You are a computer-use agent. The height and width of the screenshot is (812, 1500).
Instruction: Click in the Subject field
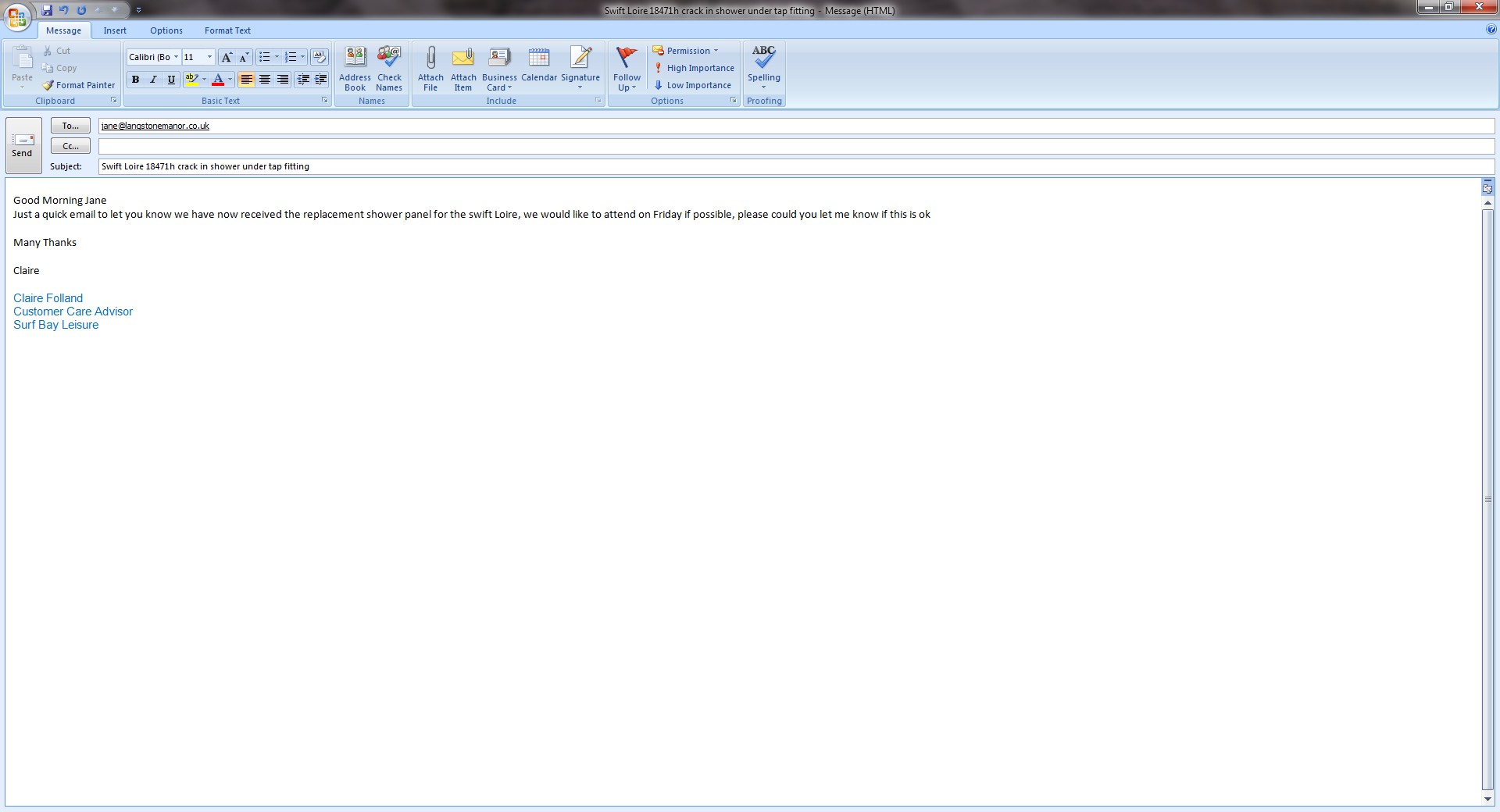[796, 166]
